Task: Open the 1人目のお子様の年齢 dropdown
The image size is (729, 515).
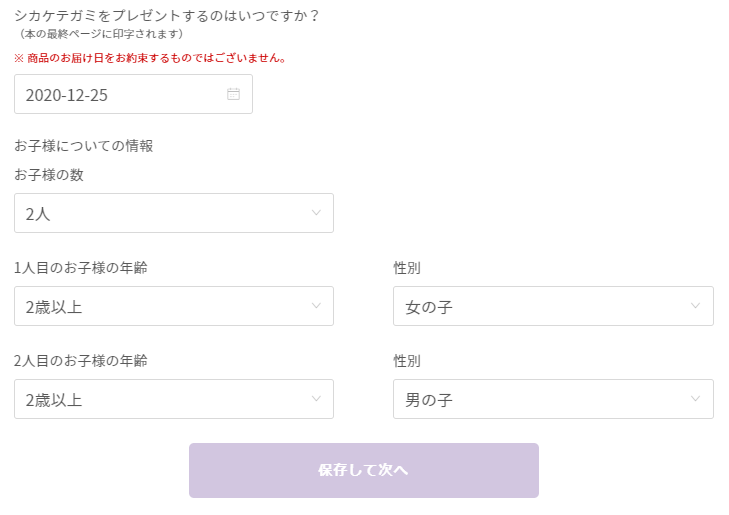Action: pos(174,306)
